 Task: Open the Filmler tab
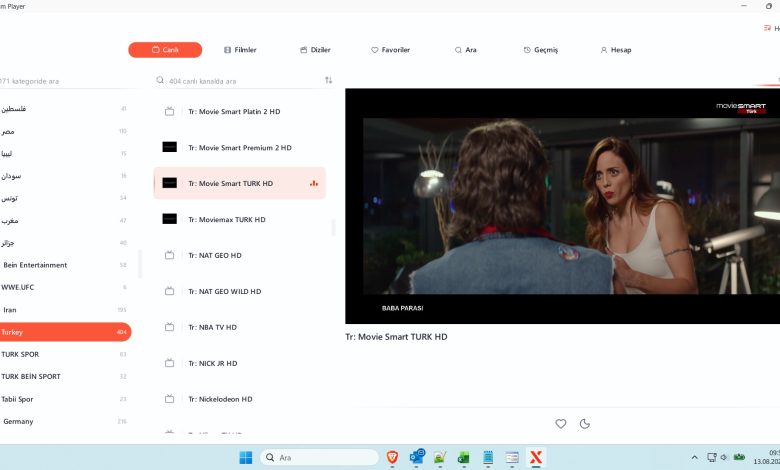pos(241,50)
